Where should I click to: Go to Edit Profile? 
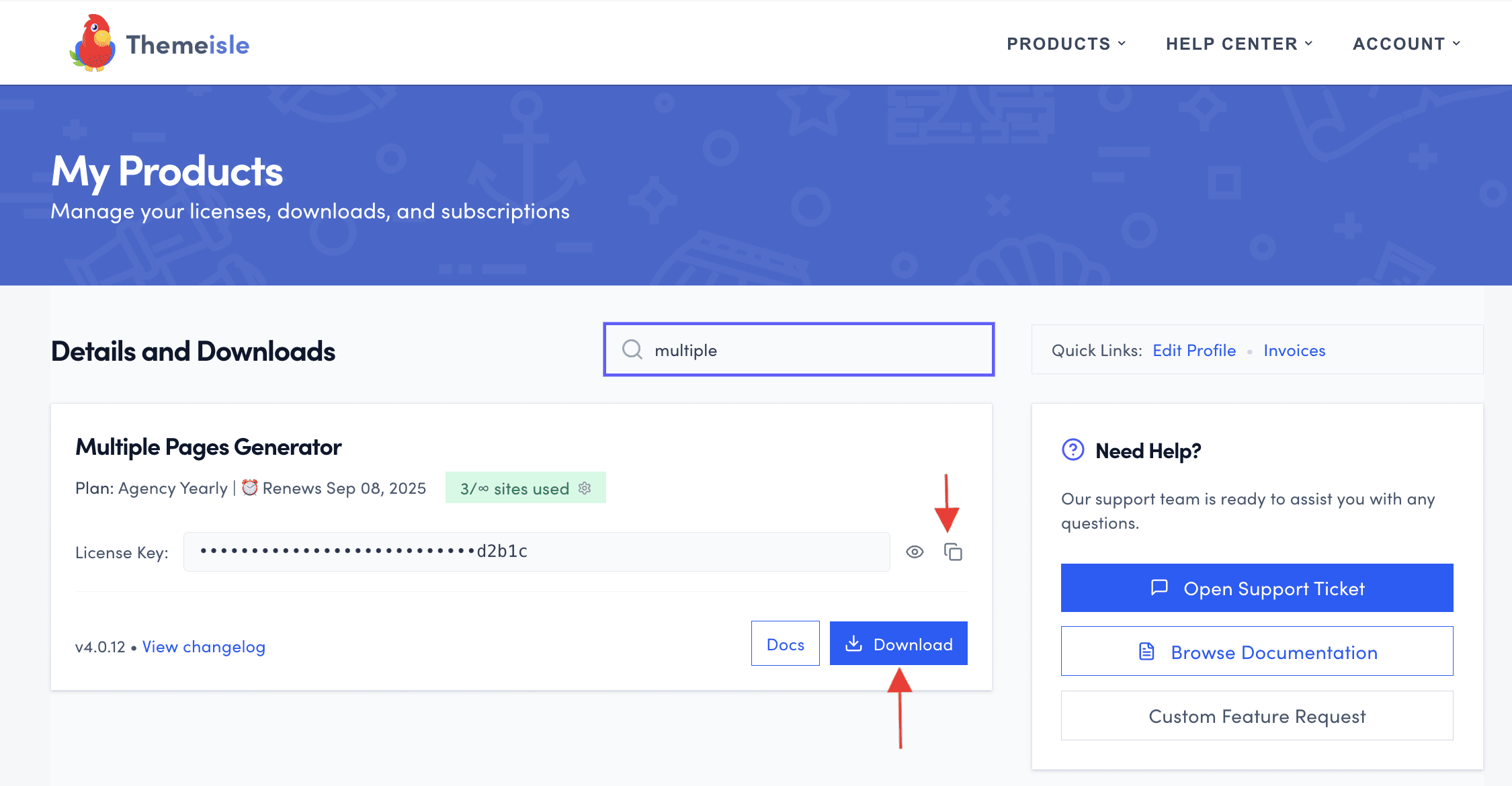point(1194,351)
